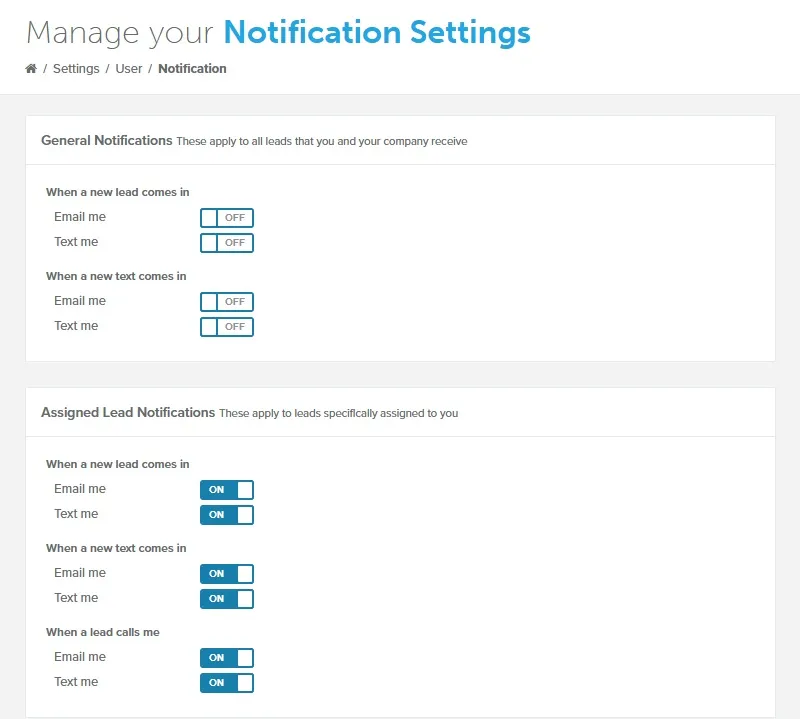Click the 'Manage your Notification Settings' title
The height and width of the screenshot is (719, 800).
point(279,33)
